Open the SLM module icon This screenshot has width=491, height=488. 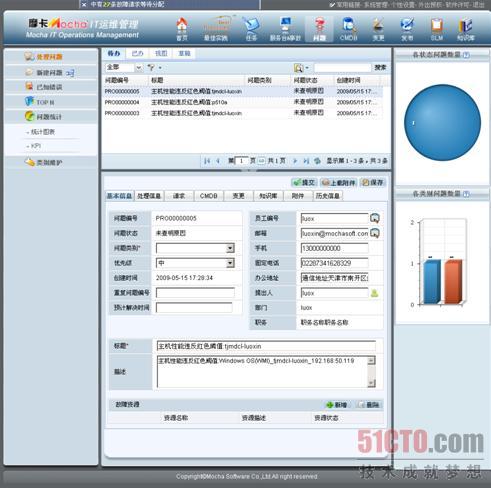pyautogui.click(x=436, y=28)
